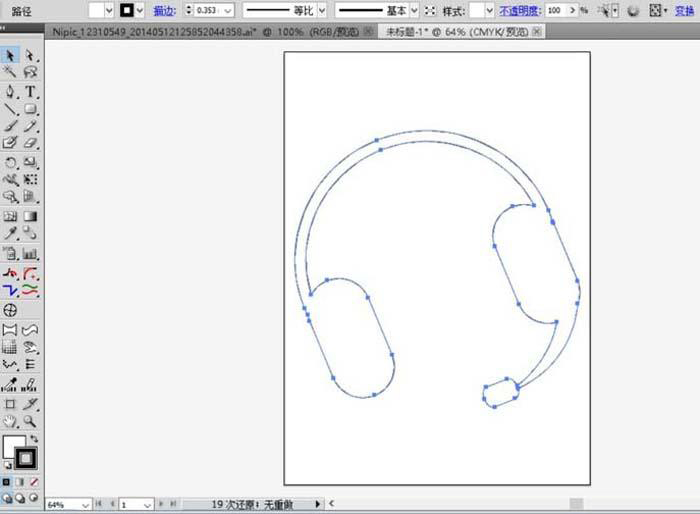Select the Slice tool
This screenshot has height=514, width=700.
[30, 405]
